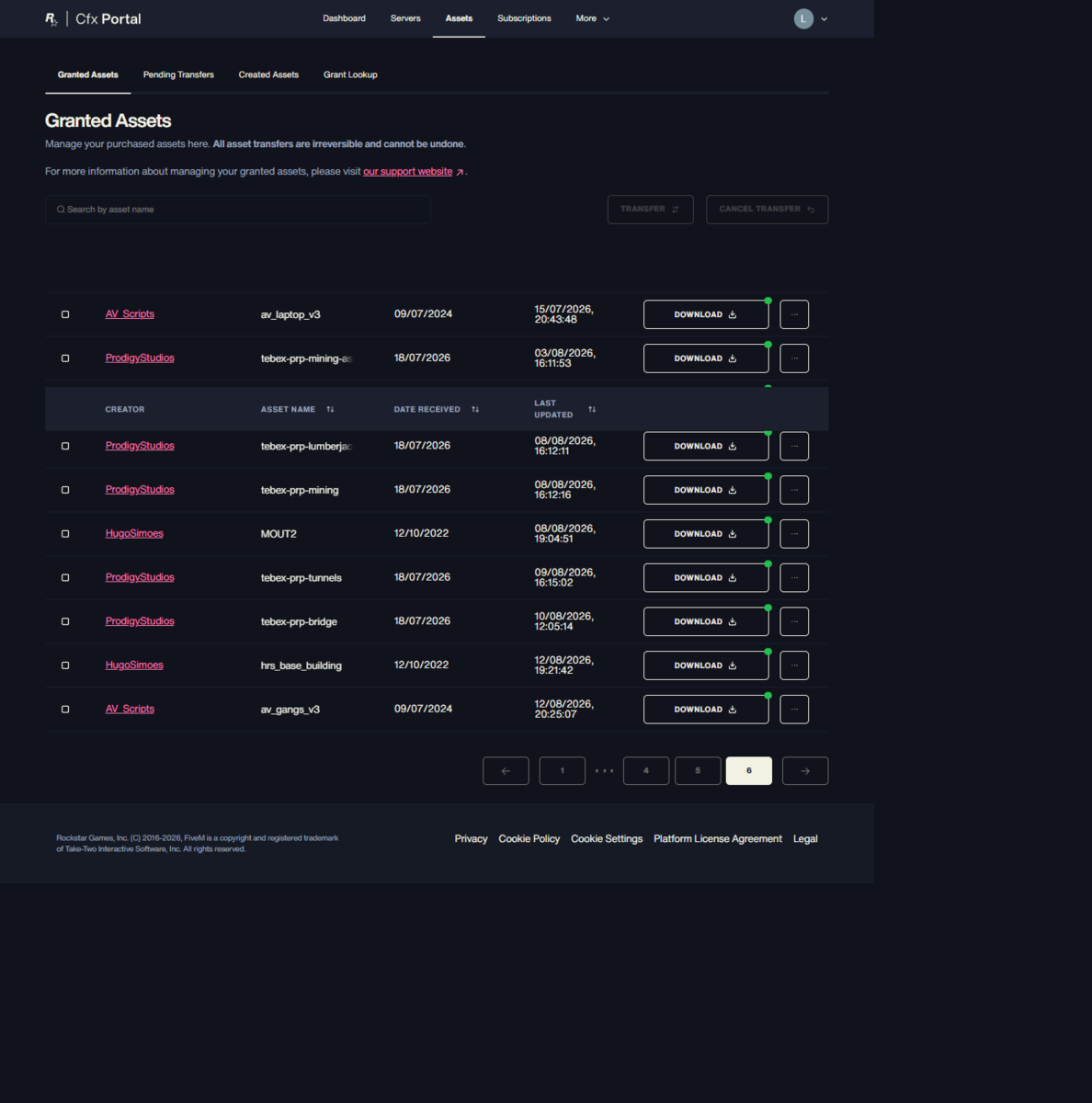The image size is (1092, 1103).
Task: Open the Servers page
Action: pos(405,18)
